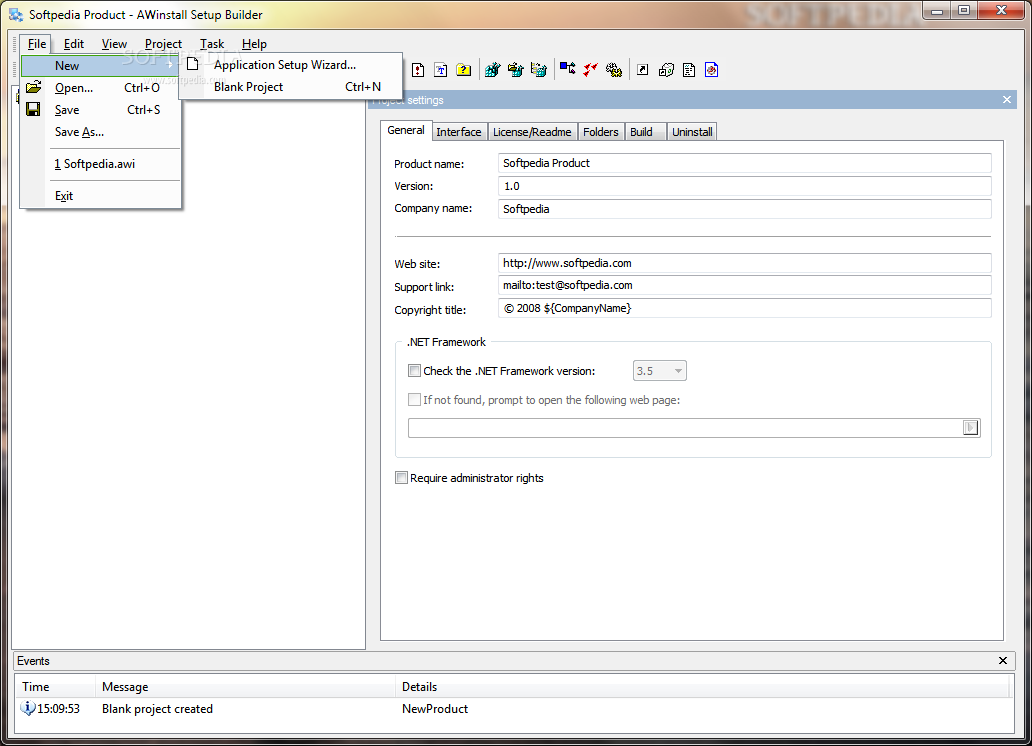Screen dimensions: 1032x746
Task: Select the 'Blank project created' event message
Action: tap(157, 708)
